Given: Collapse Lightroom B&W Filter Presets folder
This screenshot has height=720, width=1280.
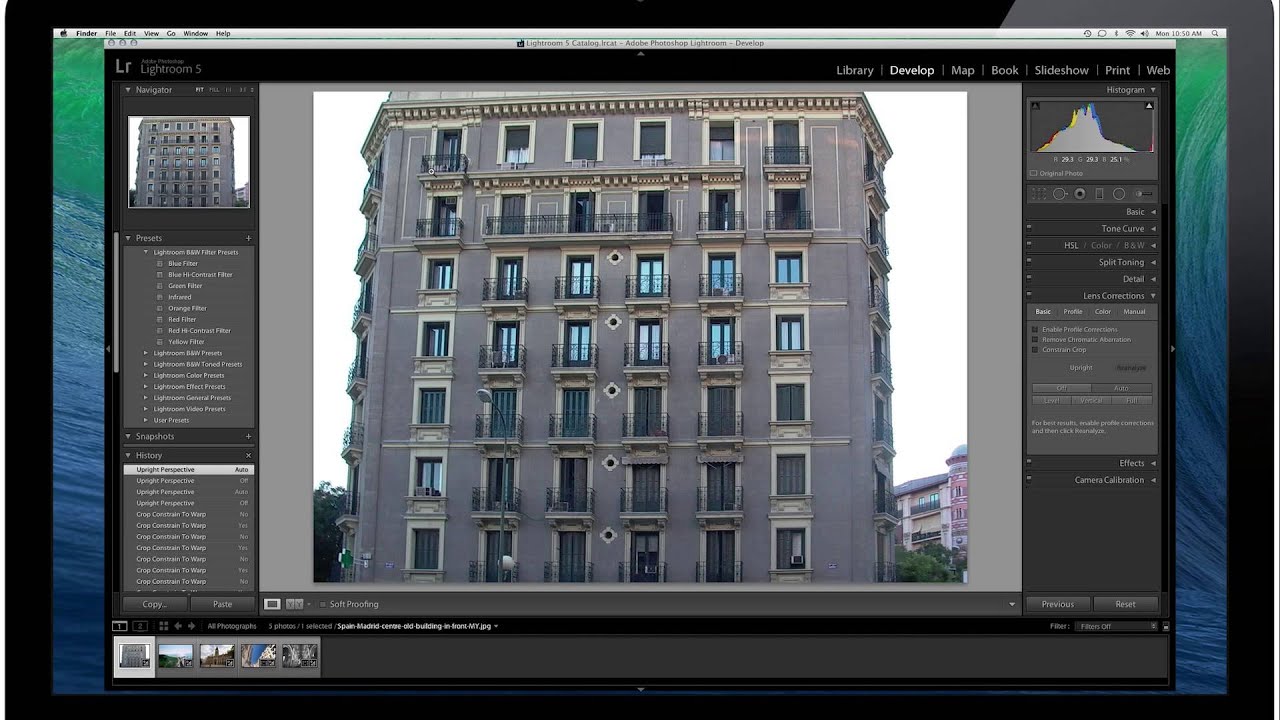Looking at the screenshot, I should [146, 252].
